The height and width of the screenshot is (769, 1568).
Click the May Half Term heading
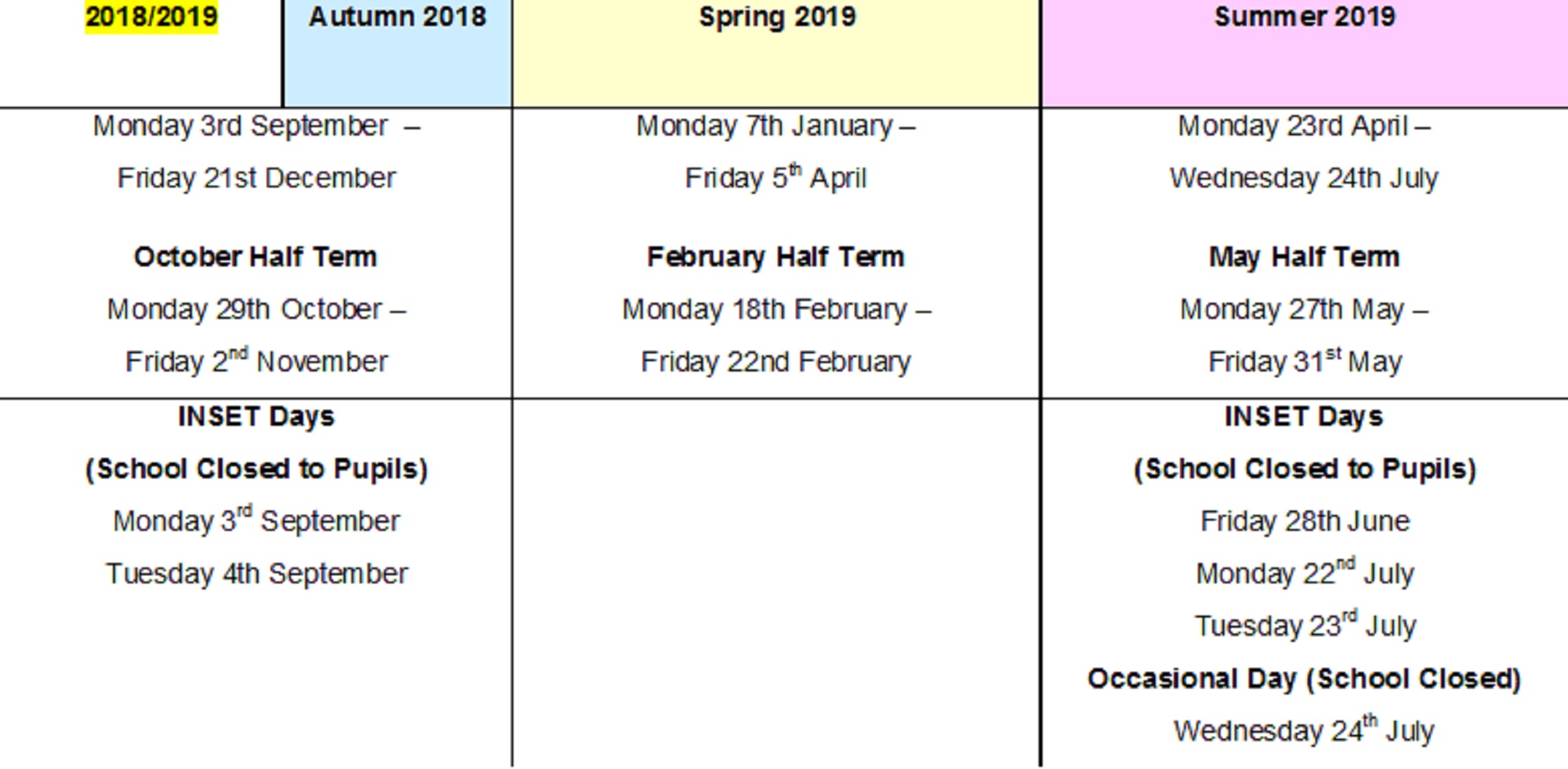pos(1304,257)
